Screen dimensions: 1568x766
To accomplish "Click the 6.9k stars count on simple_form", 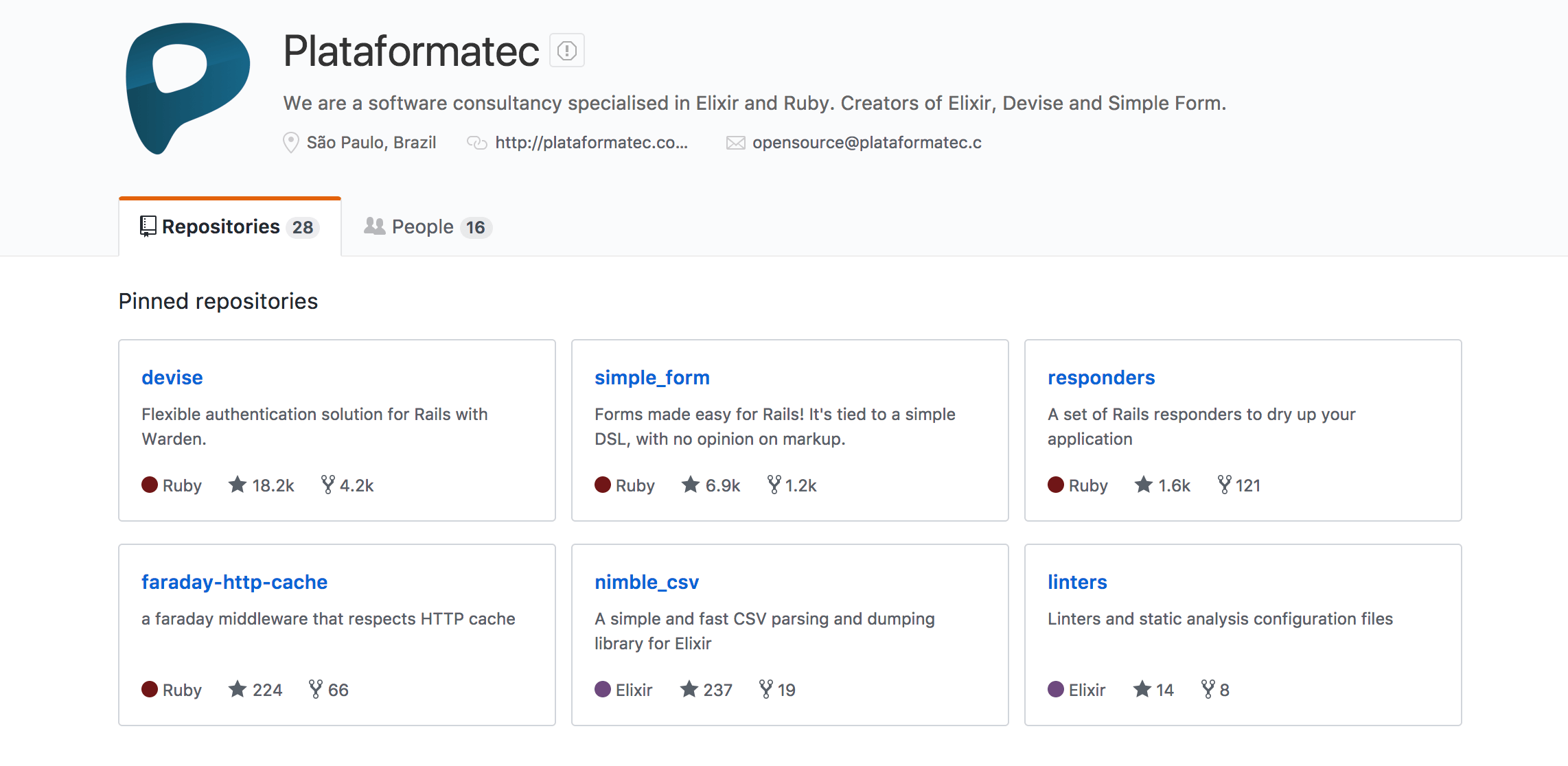I will click(x=723, y=486).
